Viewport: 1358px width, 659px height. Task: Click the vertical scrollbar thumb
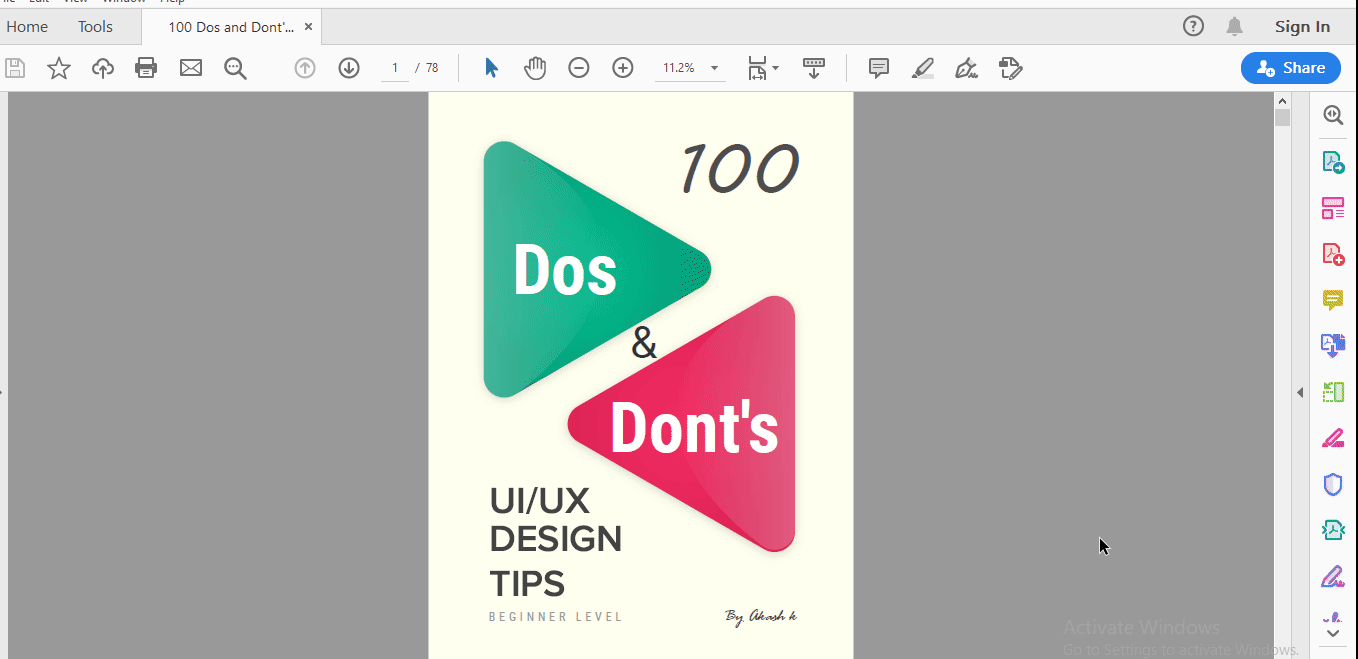coord(1282,117)
